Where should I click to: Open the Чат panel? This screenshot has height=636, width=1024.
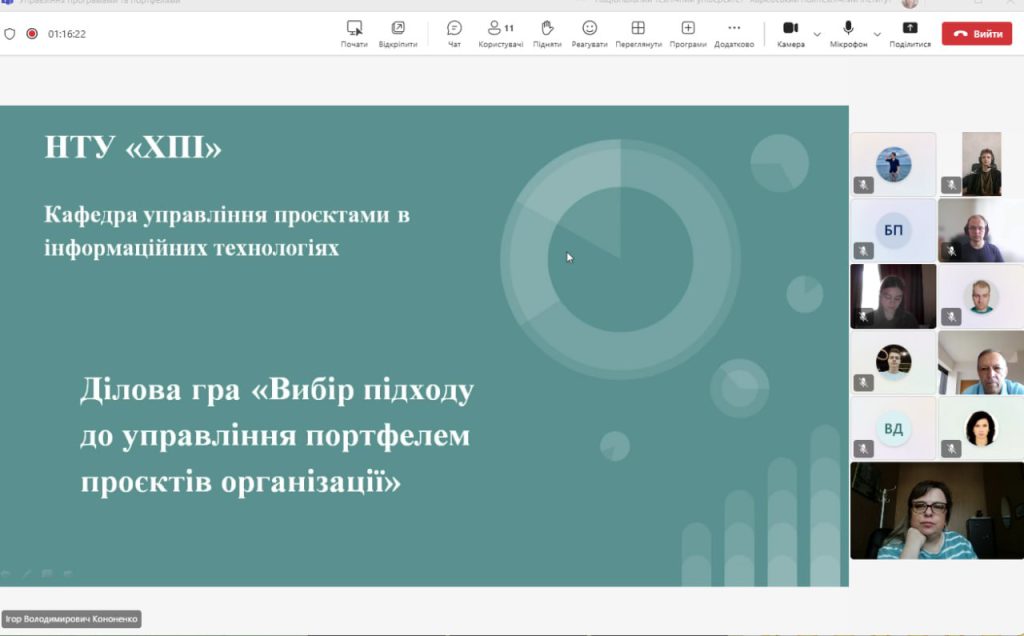point(454,33)
